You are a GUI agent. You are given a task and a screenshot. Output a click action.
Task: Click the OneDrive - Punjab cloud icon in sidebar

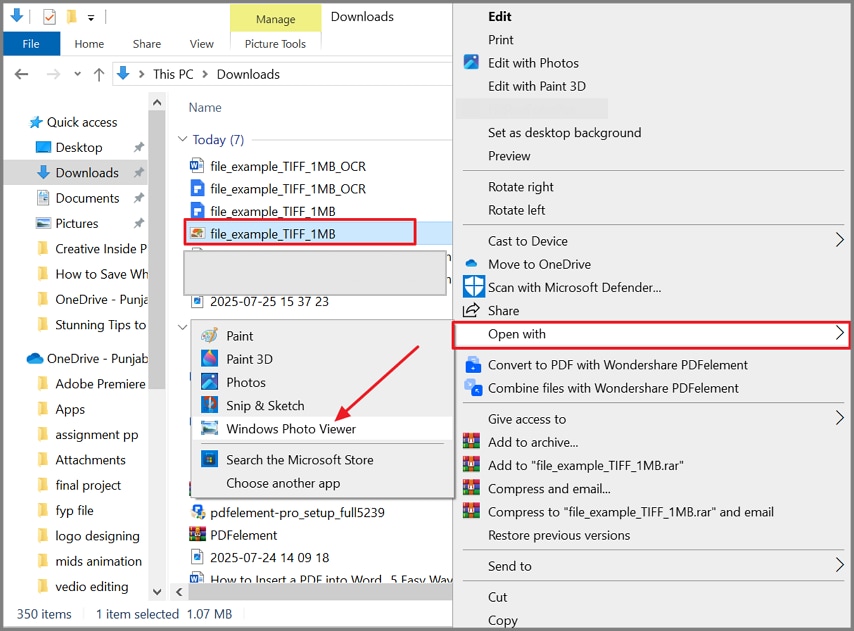point(34,358)
